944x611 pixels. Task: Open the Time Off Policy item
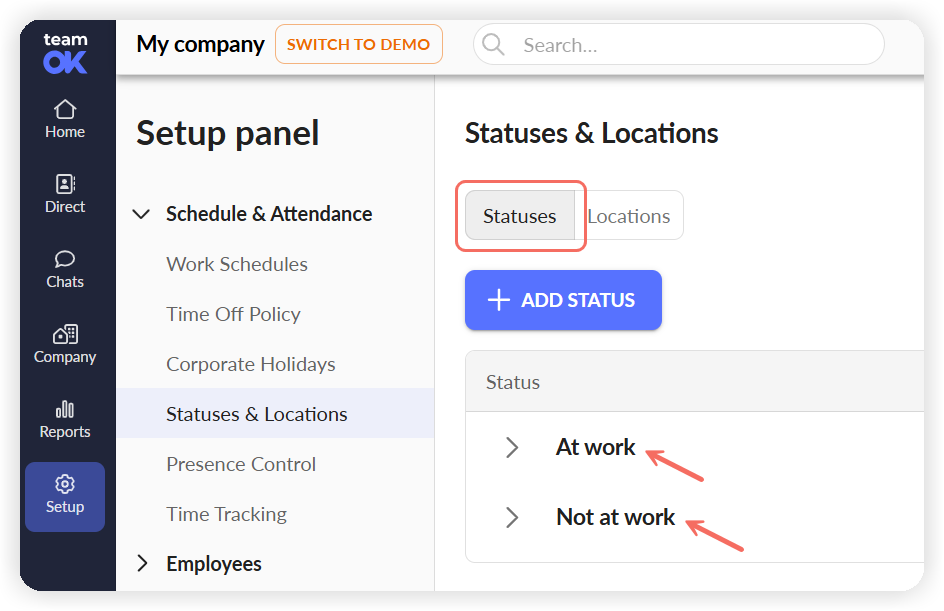click(x=234, y=314)
